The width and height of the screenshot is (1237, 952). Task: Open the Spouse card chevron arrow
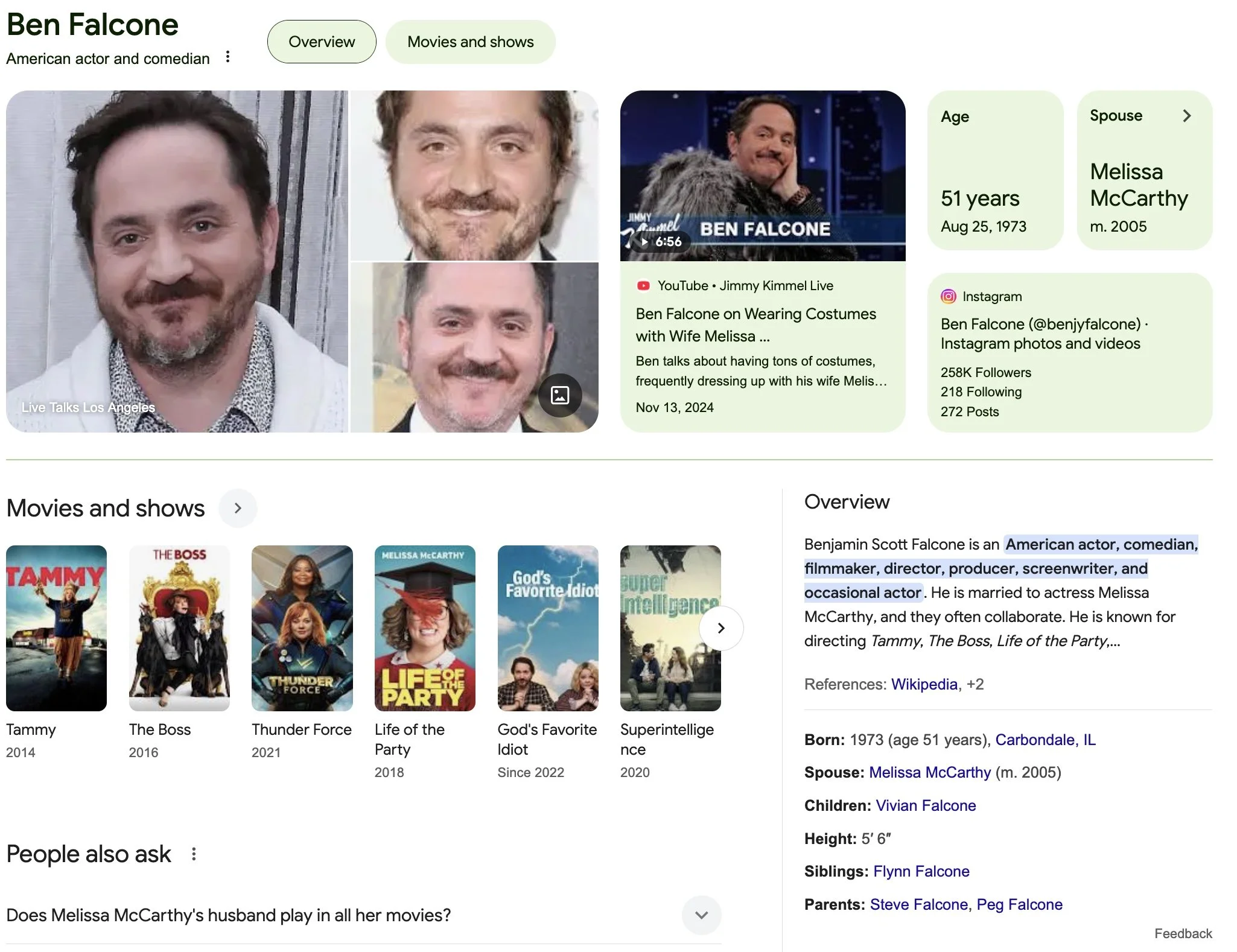pos(1186,115)
